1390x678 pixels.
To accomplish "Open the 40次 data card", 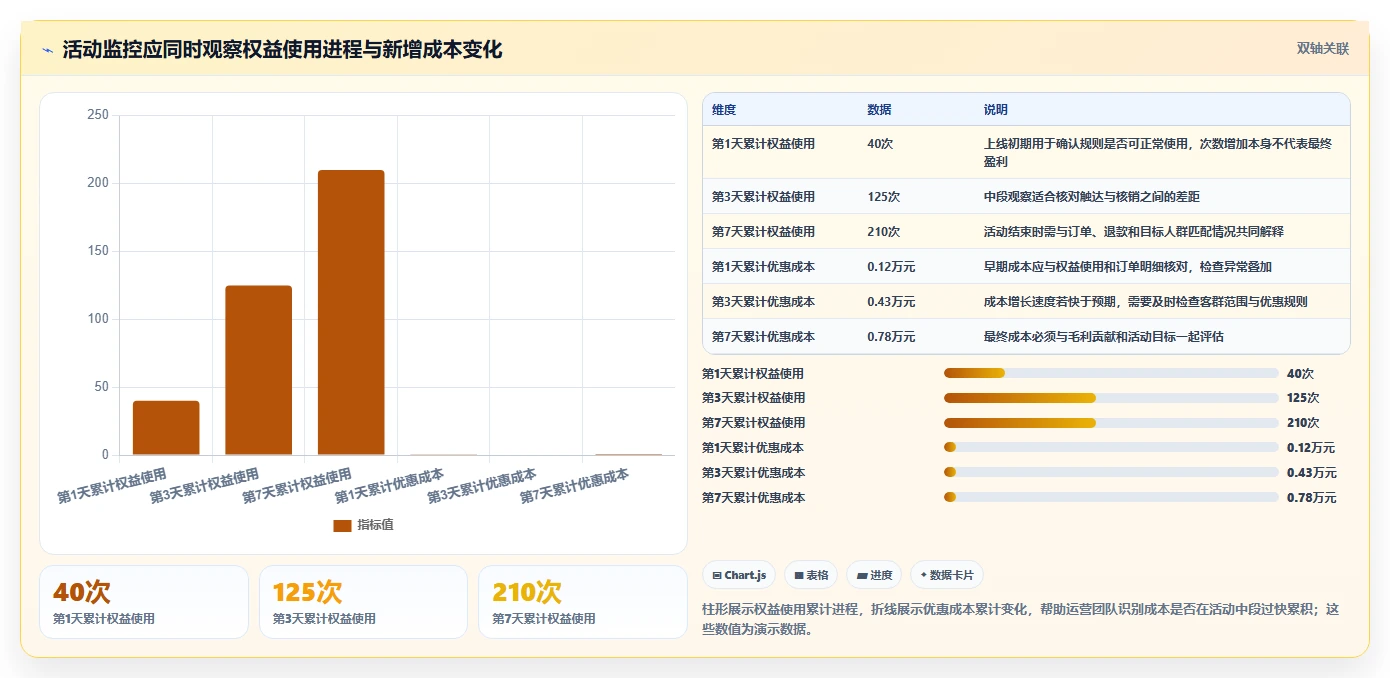I will coord(144,602).
